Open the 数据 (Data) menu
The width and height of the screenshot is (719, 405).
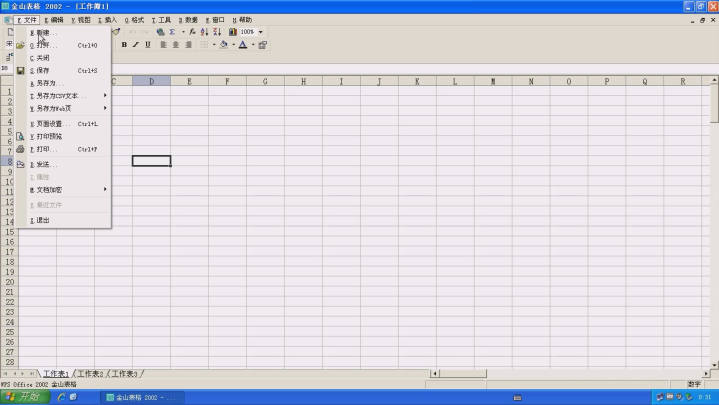point(188,20)
